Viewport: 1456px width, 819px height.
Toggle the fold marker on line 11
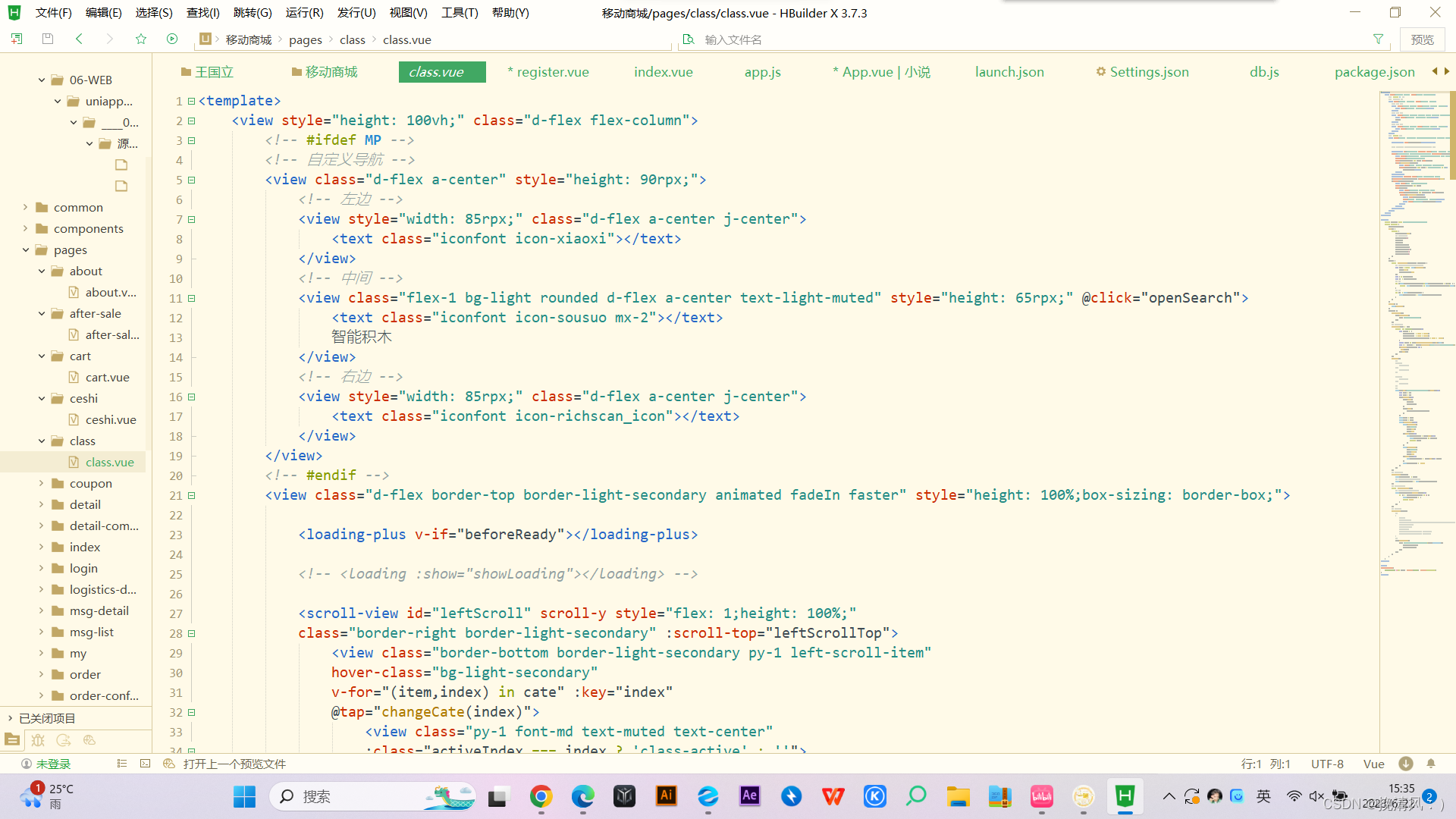[192, 298]
